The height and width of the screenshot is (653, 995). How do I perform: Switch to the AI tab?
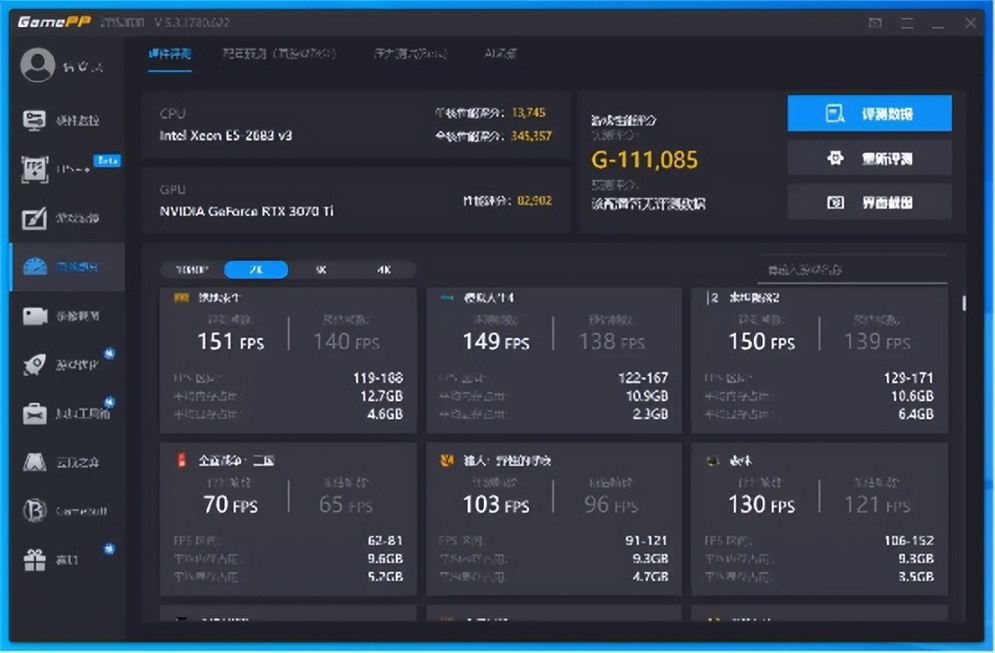click(x=500, y=54)
